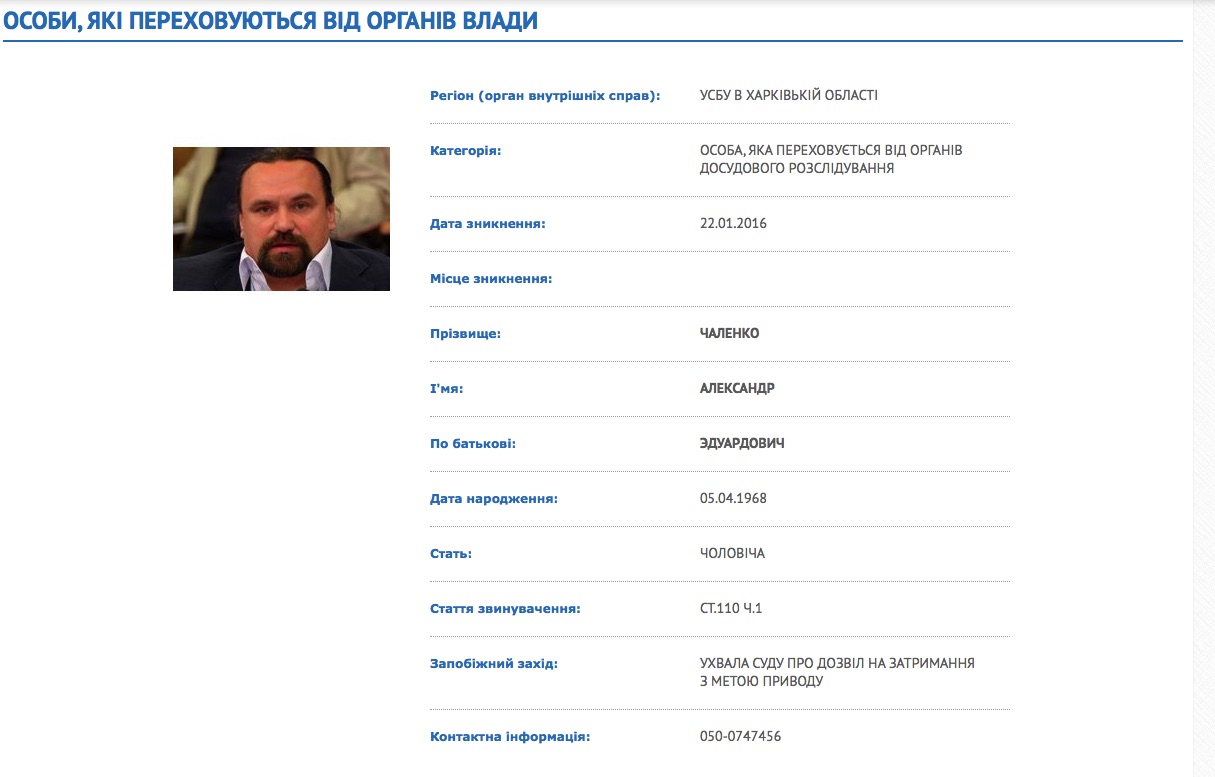Click the sex value 'ЧОЛОВІЧА'
1215x777 pixels.
point(732,553)
